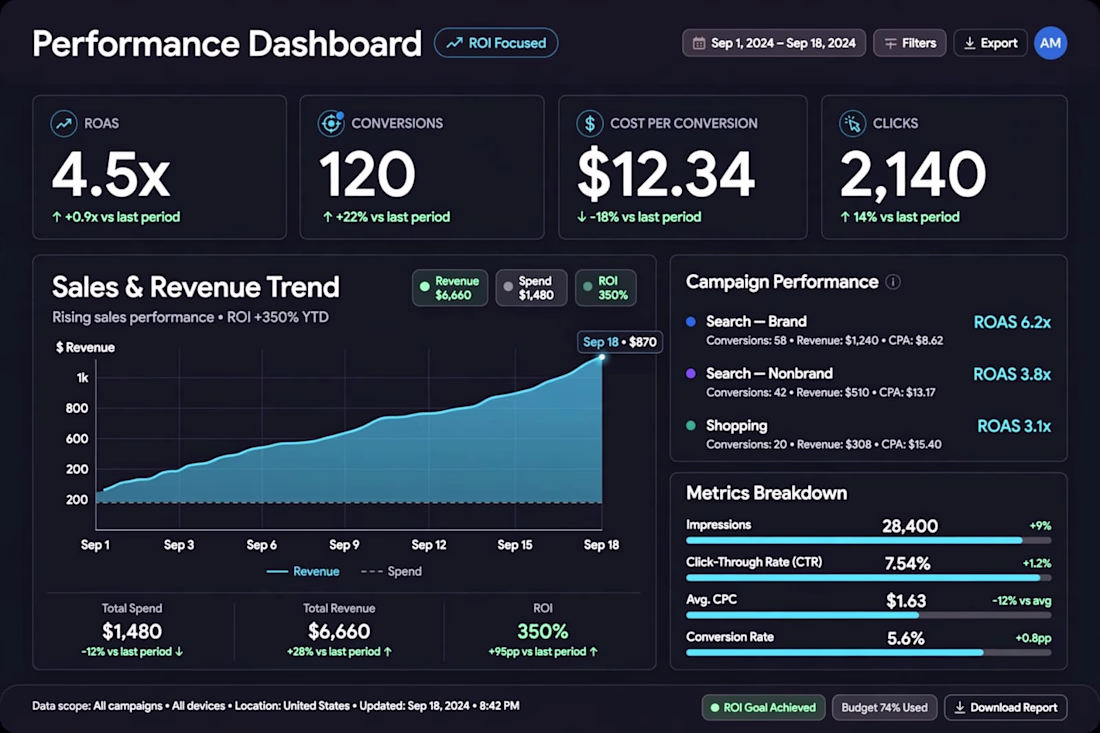Click the trend icon in ROI Focused badge
The width and height of the screenshot is (1100, 733).
455,43
